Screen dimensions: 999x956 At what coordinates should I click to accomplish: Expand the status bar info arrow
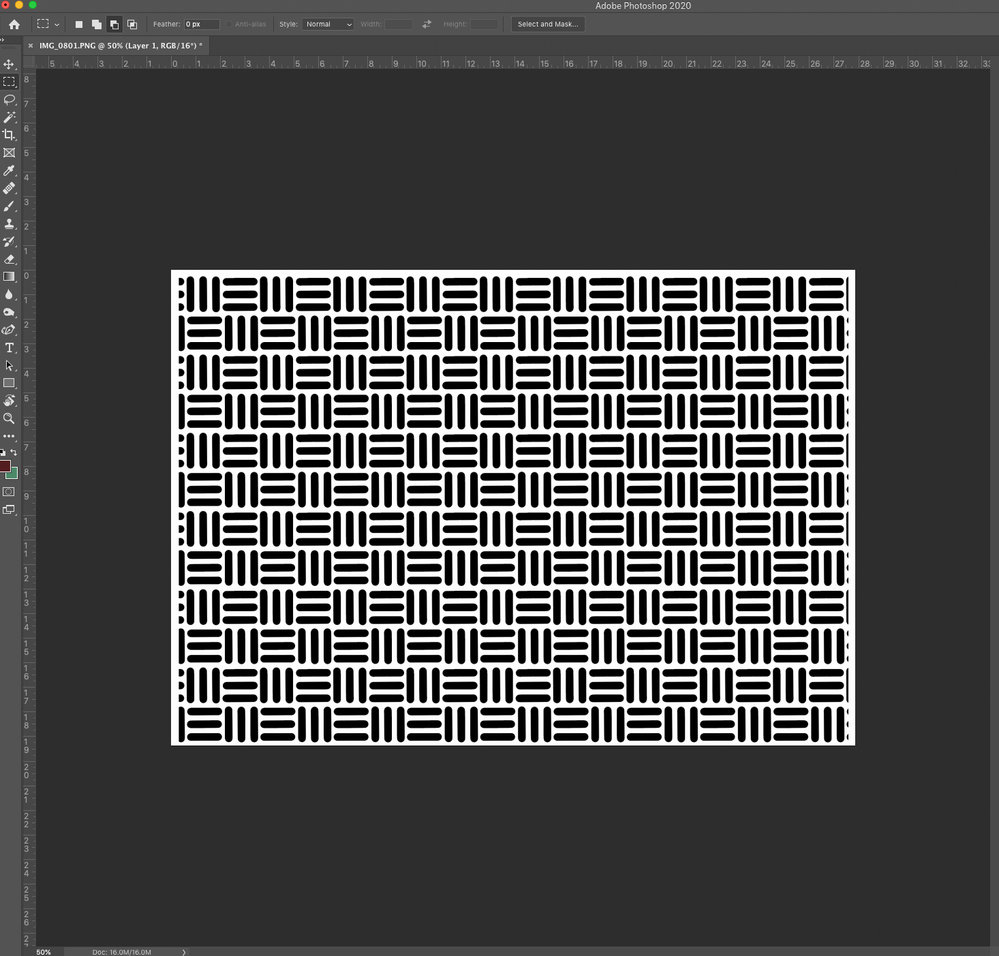[184, 952]
